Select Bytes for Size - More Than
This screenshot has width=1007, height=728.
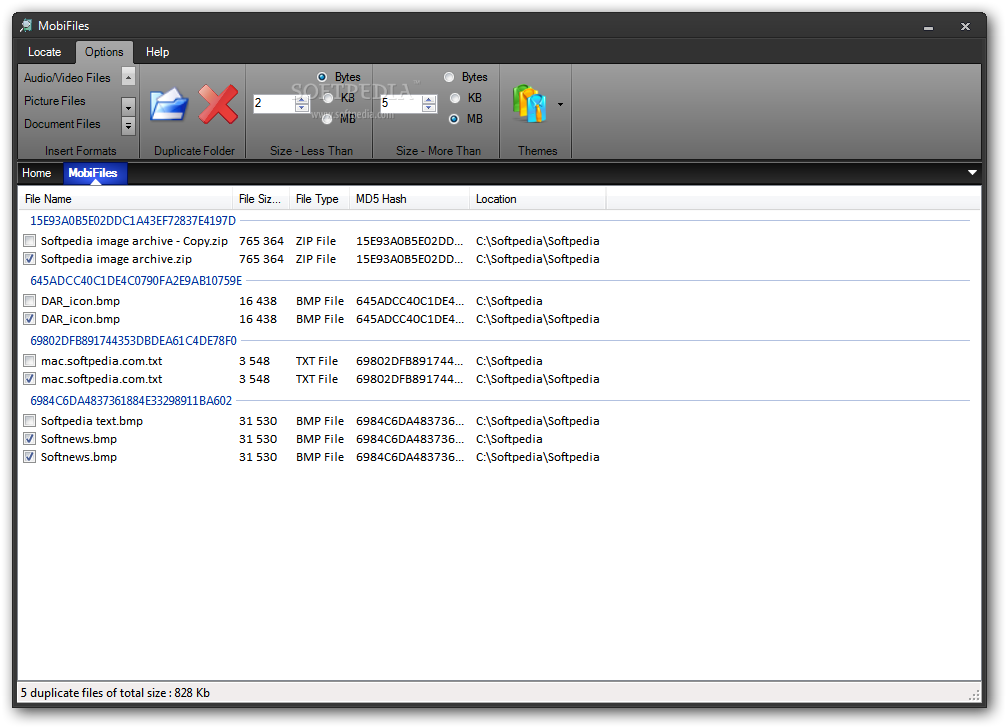(449, 77)
